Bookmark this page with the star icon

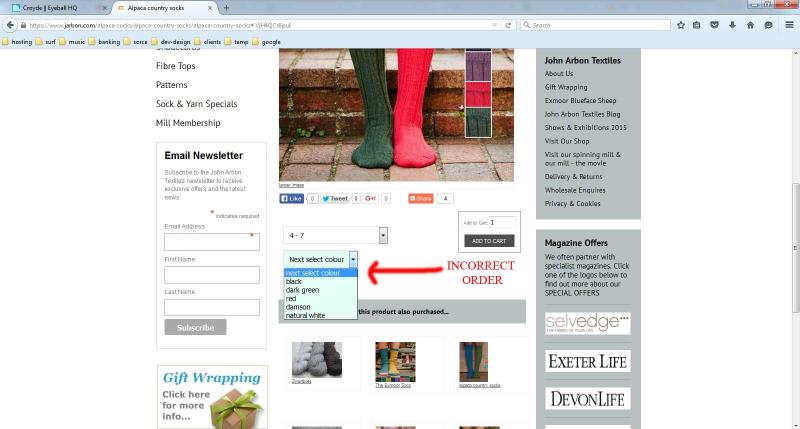coord(681,25)
